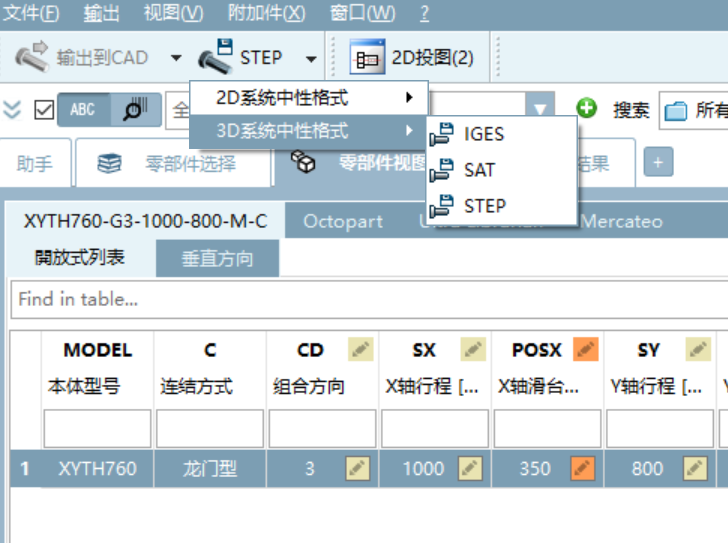The image size is (728, 543).
Task: Click the 搜索 button
Action: coord(630,110)
